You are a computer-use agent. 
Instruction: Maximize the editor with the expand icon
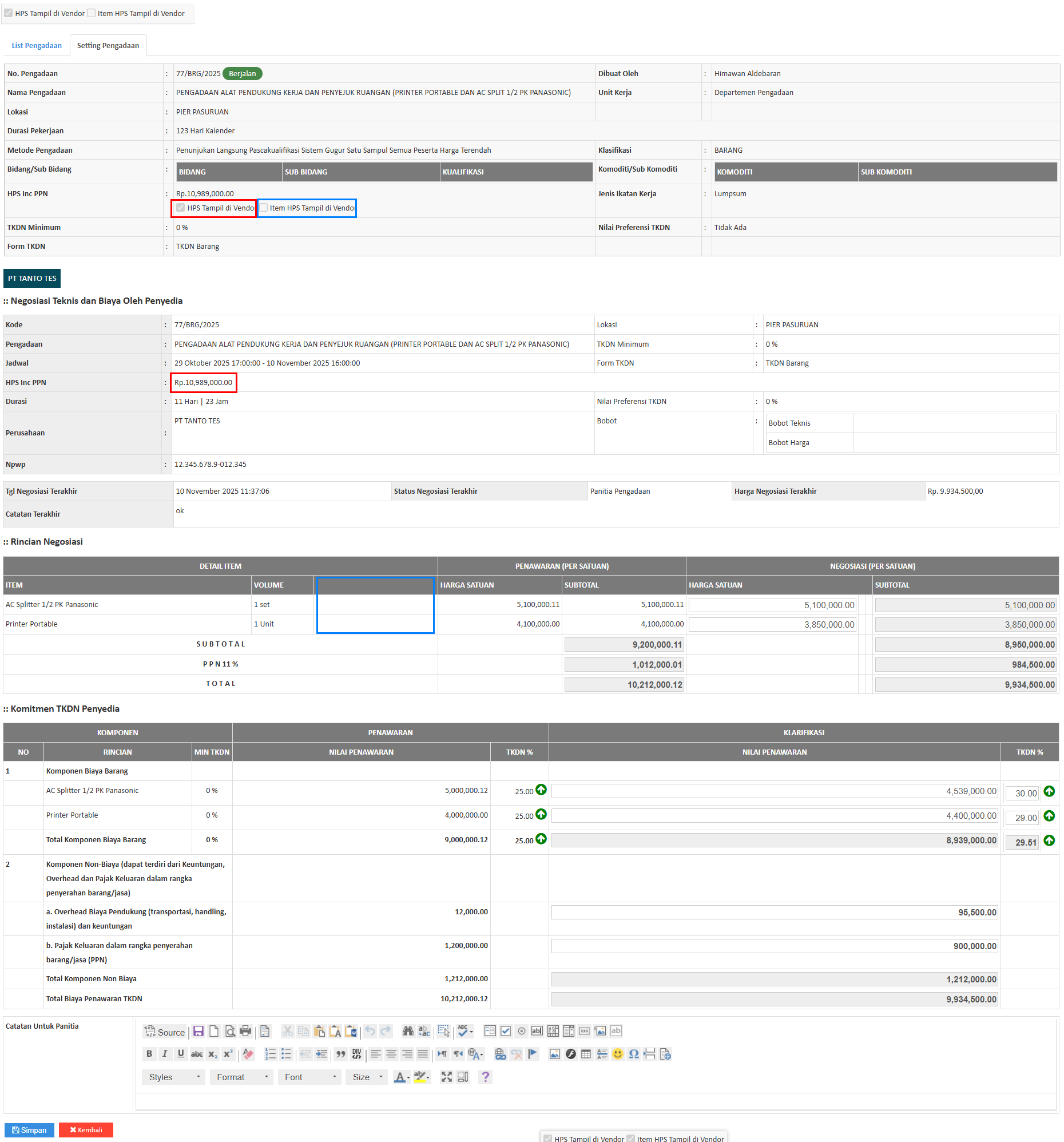446,1077
